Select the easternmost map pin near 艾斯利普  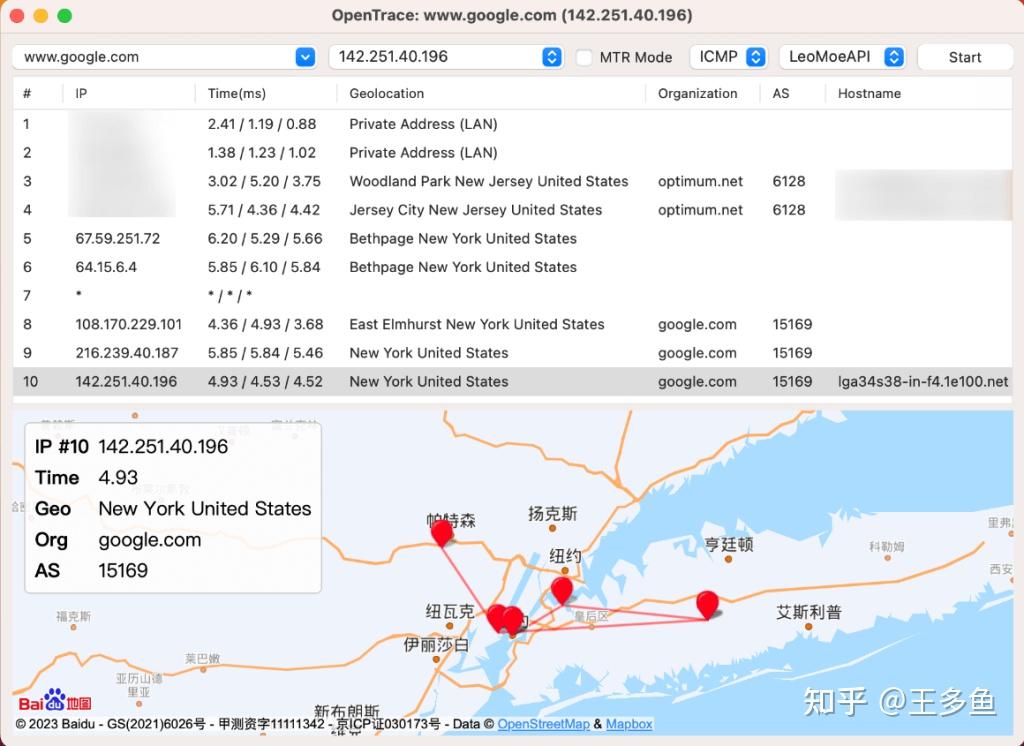pyautogui.click(x=708, y=604)
